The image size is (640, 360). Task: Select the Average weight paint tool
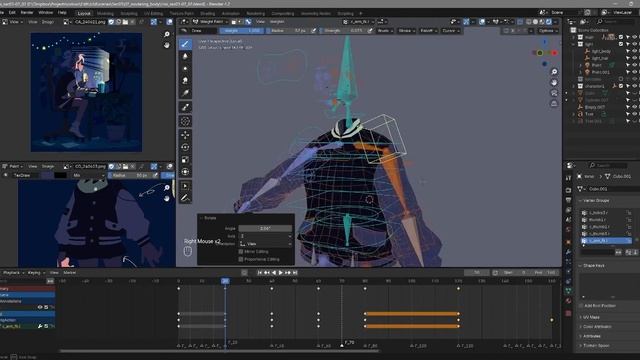click(185, 69)
